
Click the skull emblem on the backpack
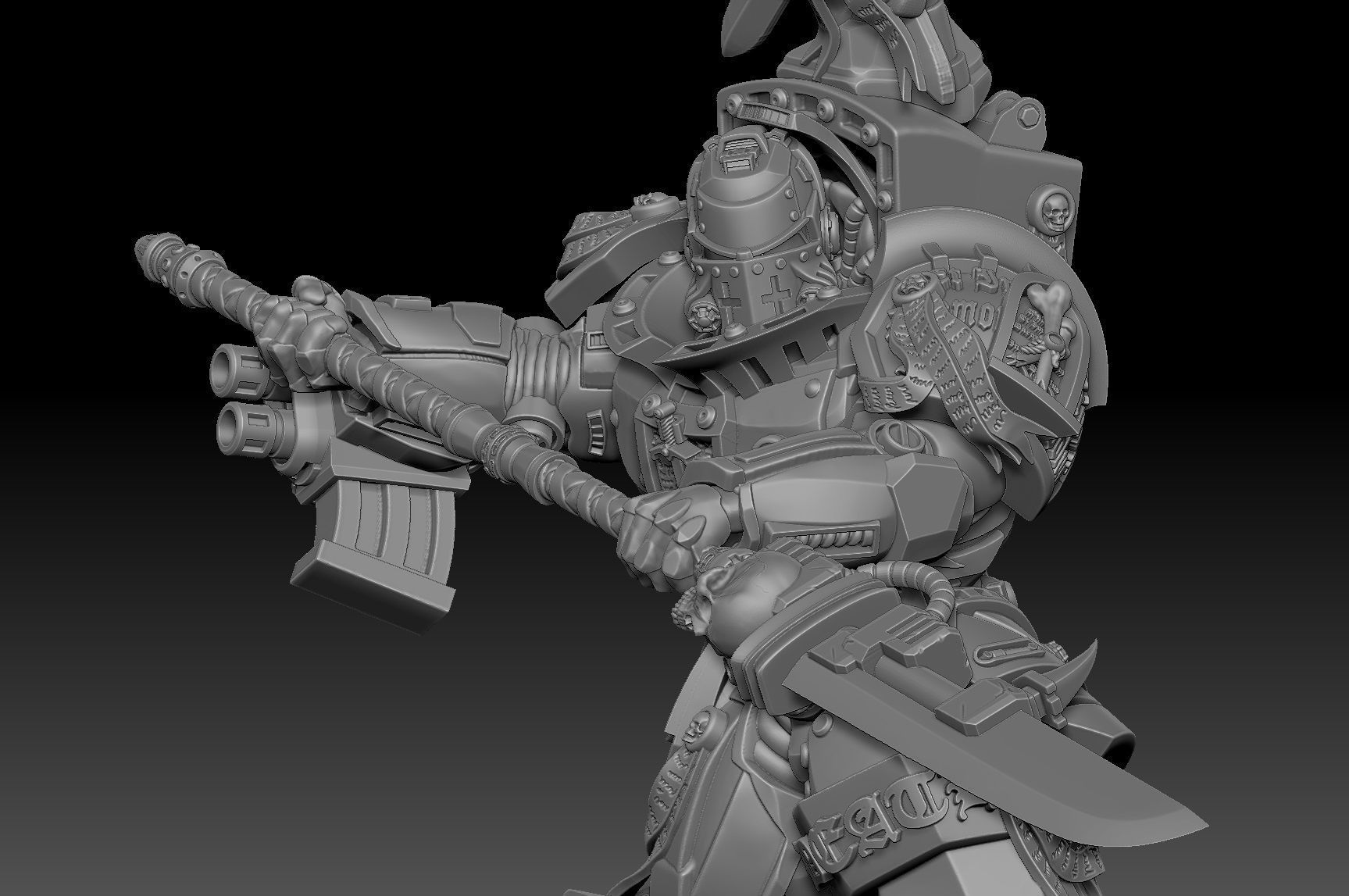1055,212
